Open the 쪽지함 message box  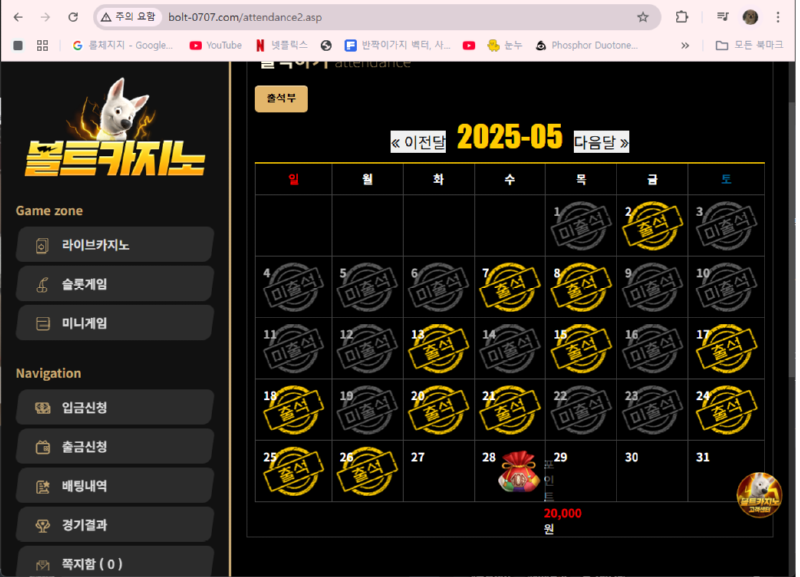coord(115,562)
